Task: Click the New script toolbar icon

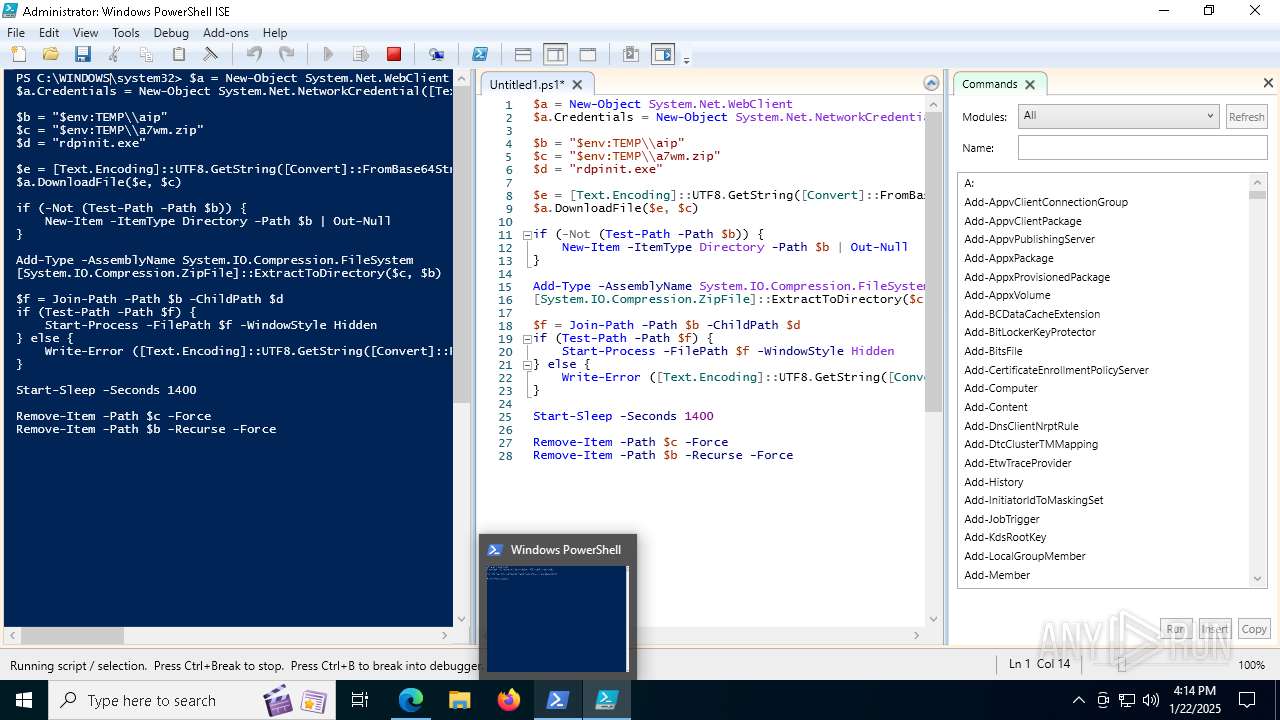Action: (x=18, y=54)
